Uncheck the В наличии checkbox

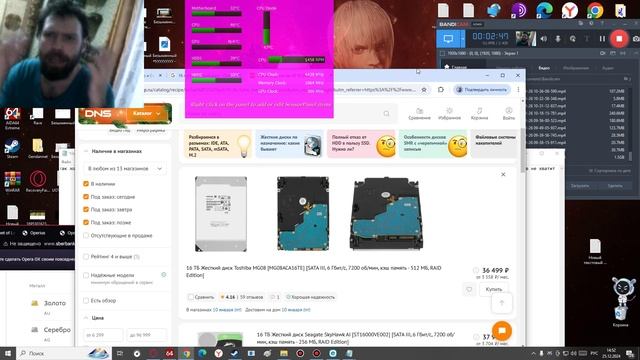coord(86,184)
